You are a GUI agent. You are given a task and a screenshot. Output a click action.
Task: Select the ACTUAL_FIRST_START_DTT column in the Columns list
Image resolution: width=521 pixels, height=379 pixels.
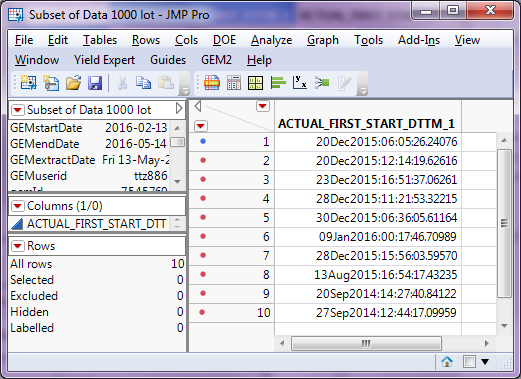coord(97,224)
